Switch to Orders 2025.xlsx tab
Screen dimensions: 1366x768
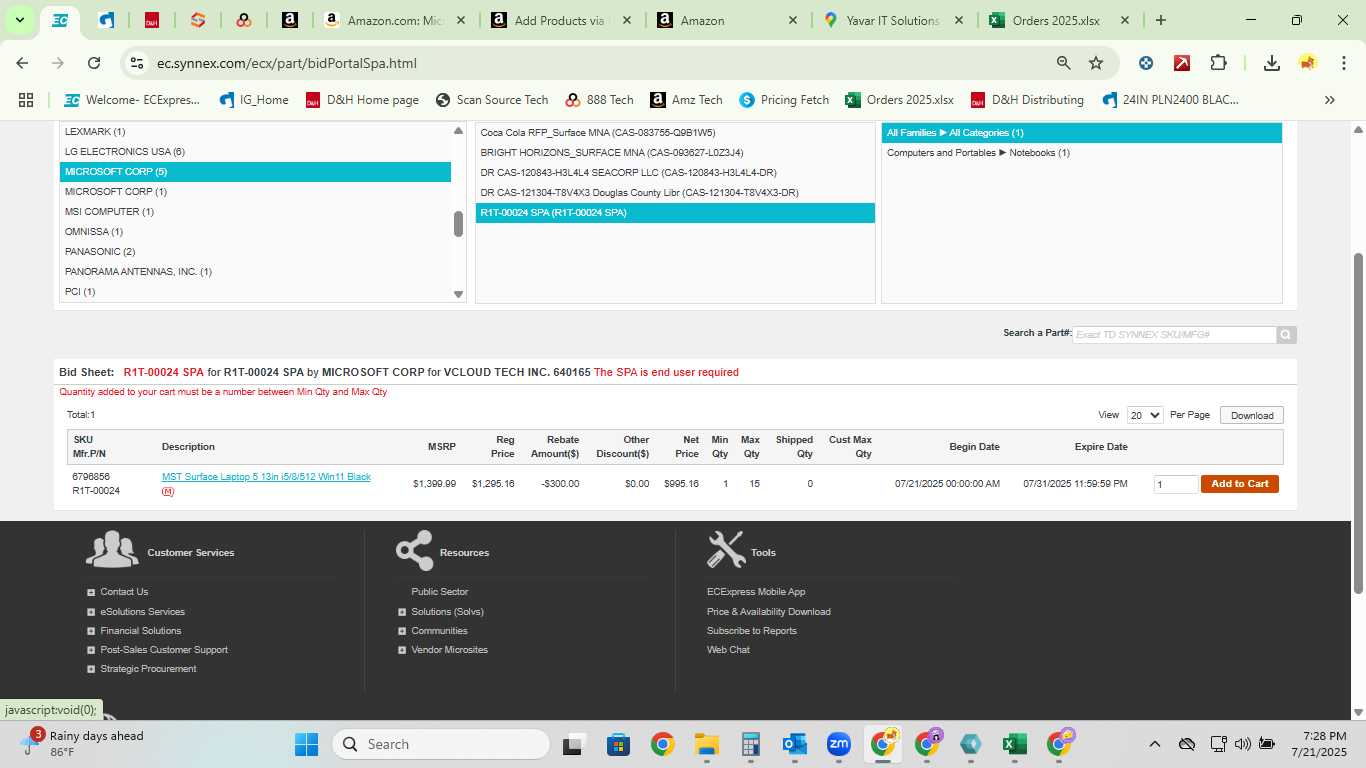1059,20
